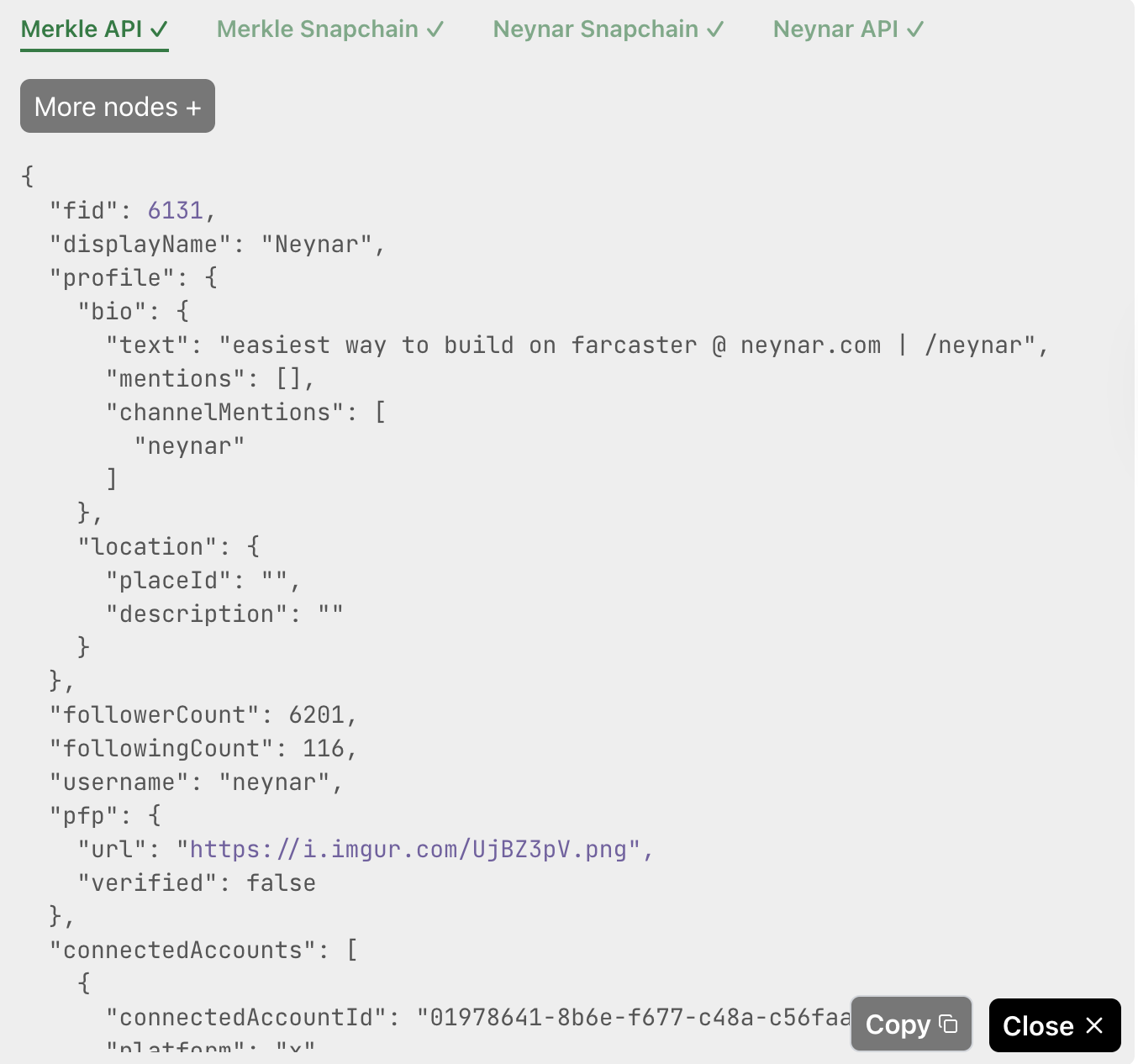
Task: Click the "verified": false line
Action: point(197,883)
